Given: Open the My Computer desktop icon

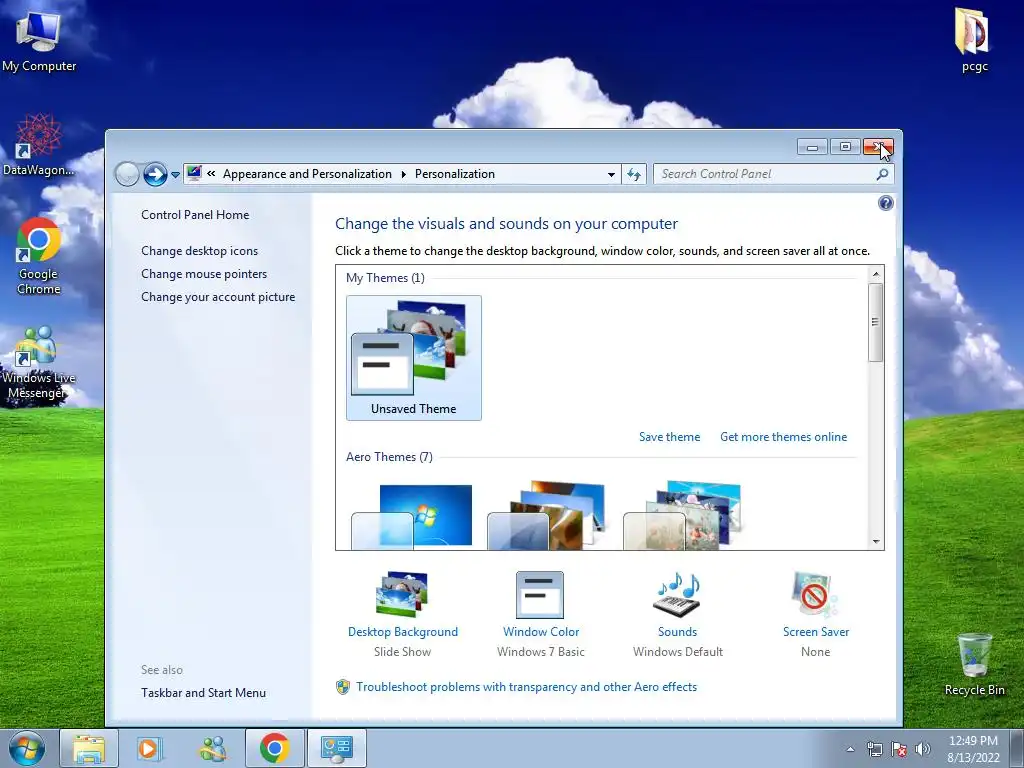Looking at the screenshot, I should coord(39,40).
